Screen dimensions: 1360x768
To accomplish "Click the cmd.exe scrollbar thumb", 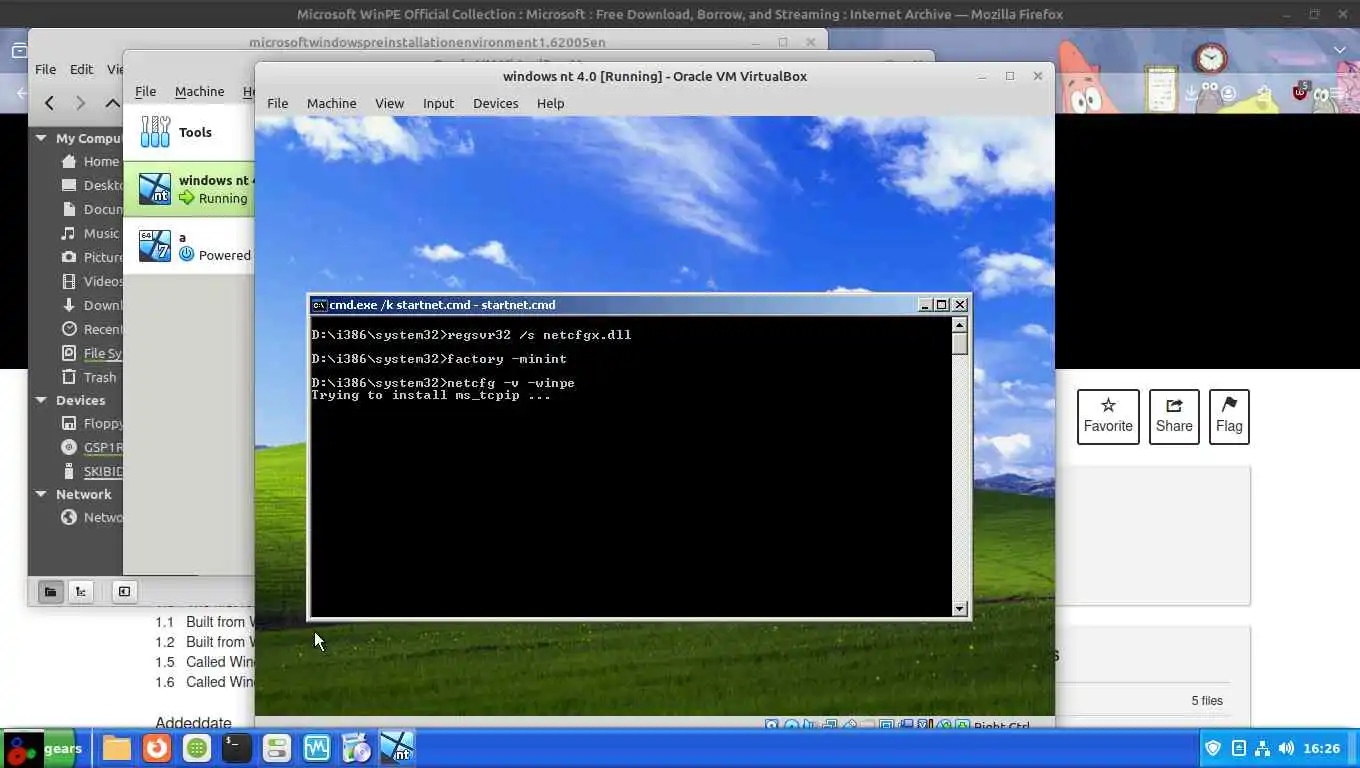I will (x=960, y=343).
